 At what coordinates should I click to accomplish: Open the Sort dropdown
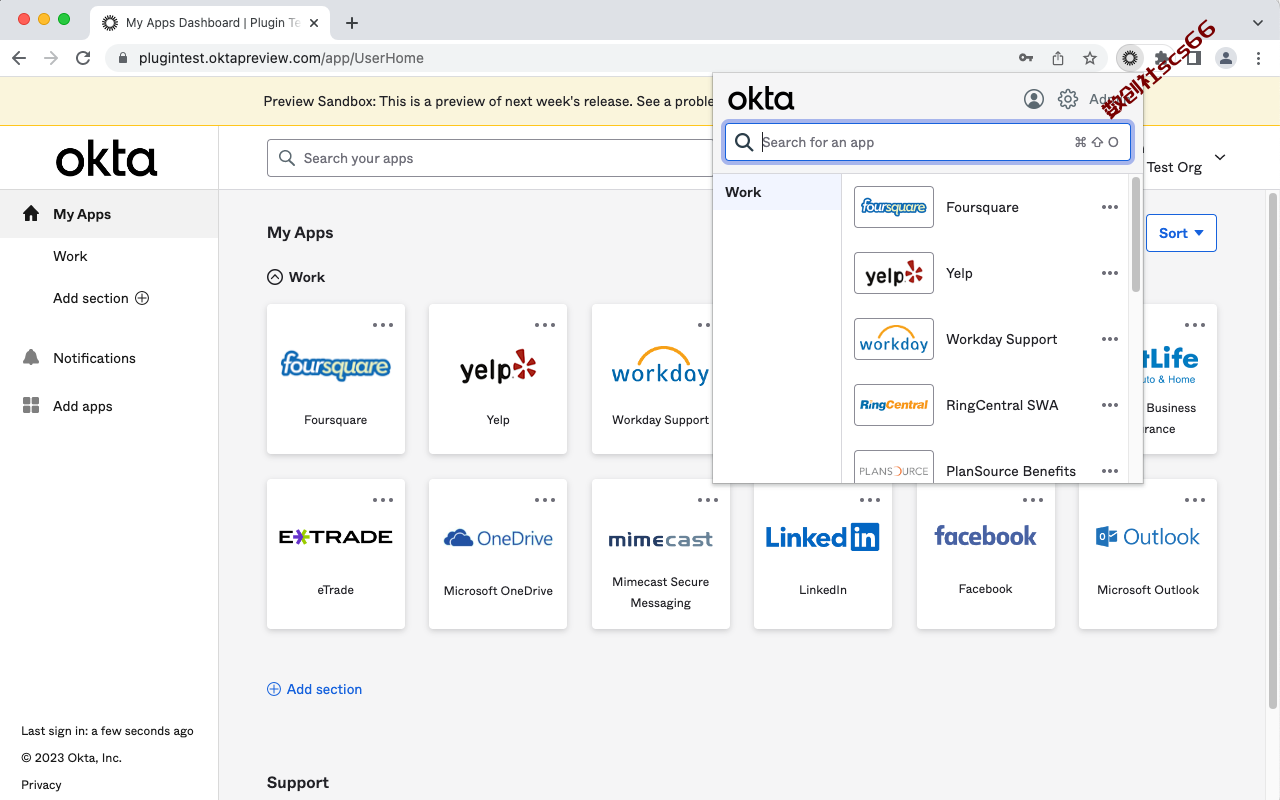pyautogui.click(x=1181, y=233)
